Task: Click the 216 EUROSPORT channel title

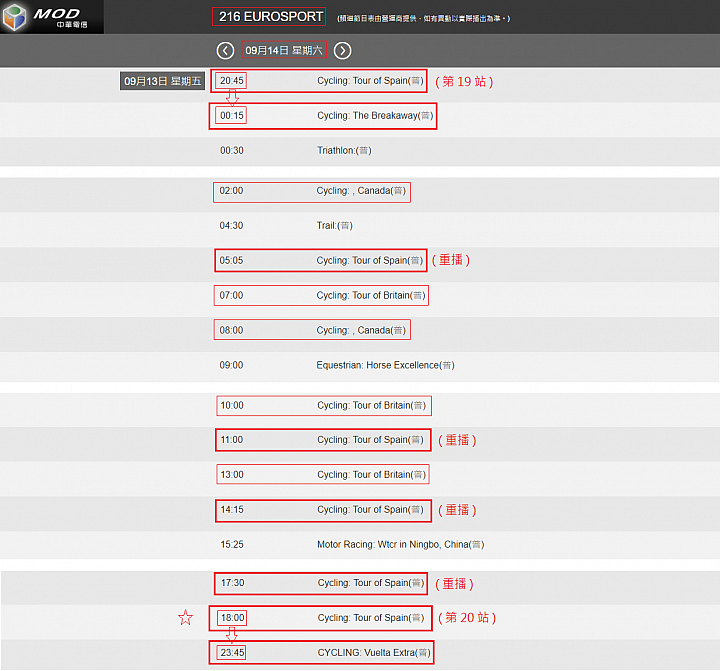Action: click(x=269, y=17)
